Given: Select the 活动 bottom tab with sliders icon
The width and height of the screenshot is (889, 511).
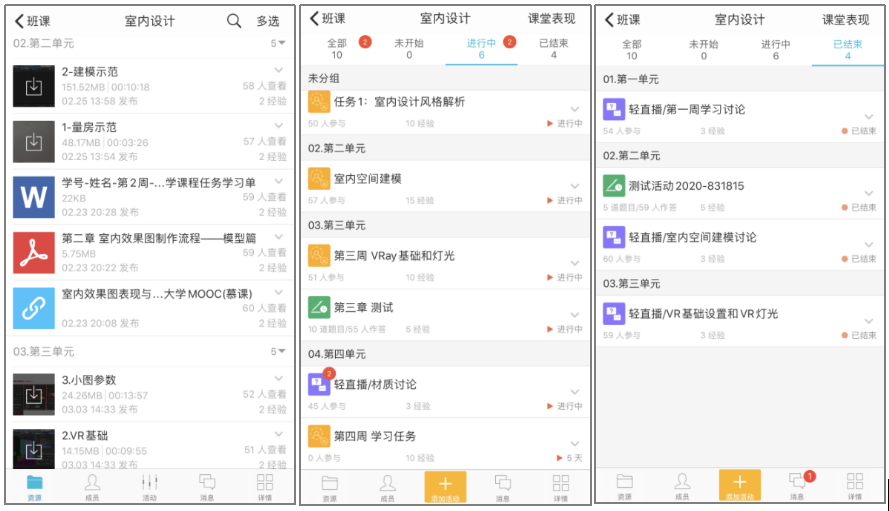Looking at the screenshot, I should pyautogui.click(x=150, y=485).
